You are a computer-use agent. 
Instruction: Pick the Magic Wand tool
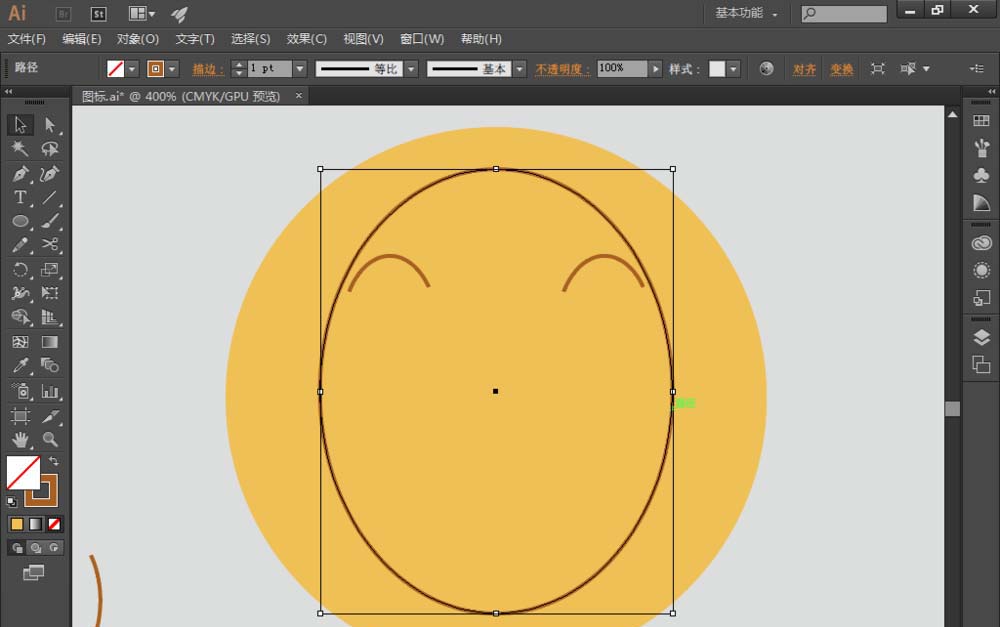(20, 149)
